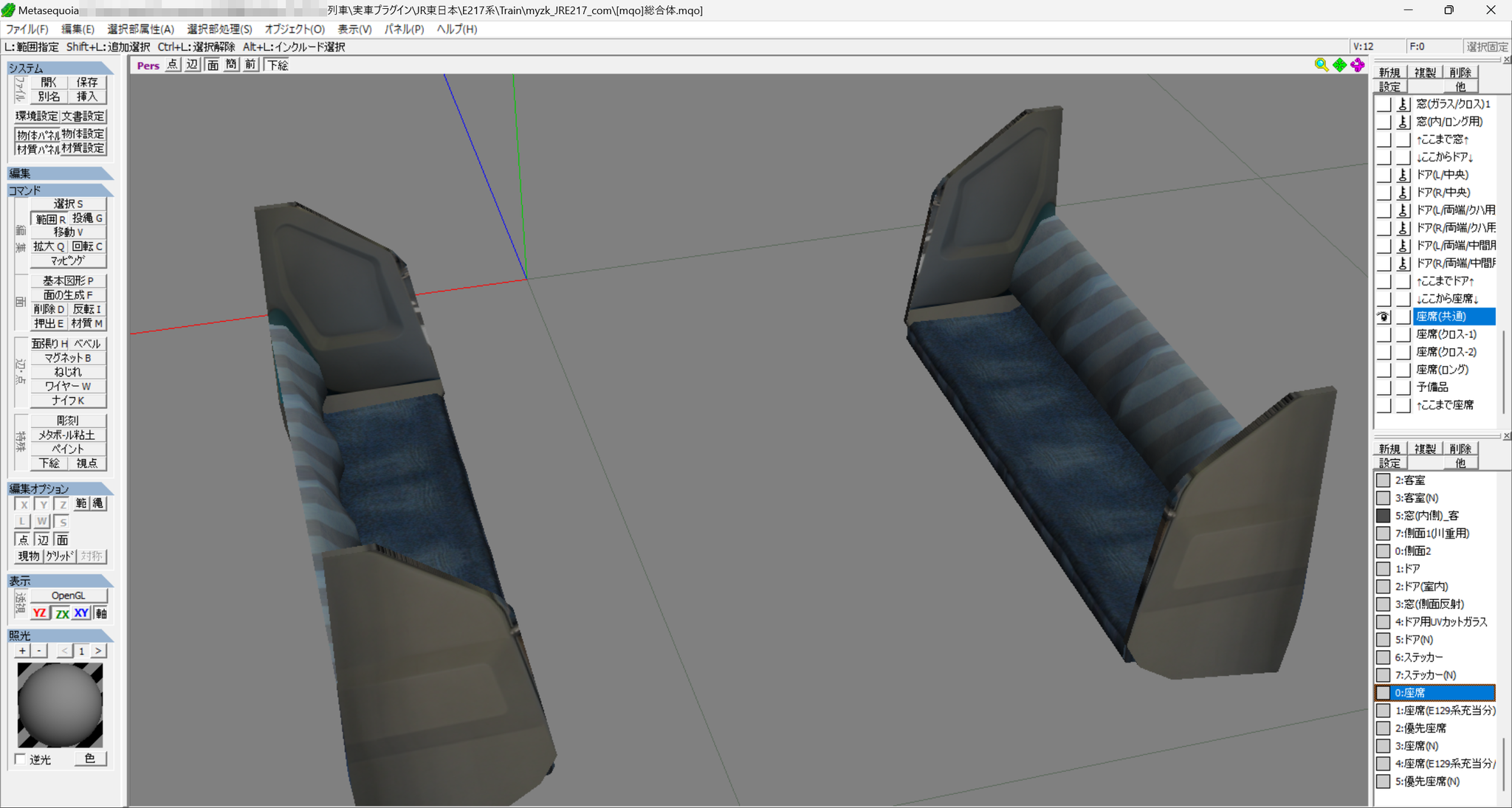Click the 5:窓(内側)_客 material color swatch
The image size is (1512, 808).
pos(1384,516)
